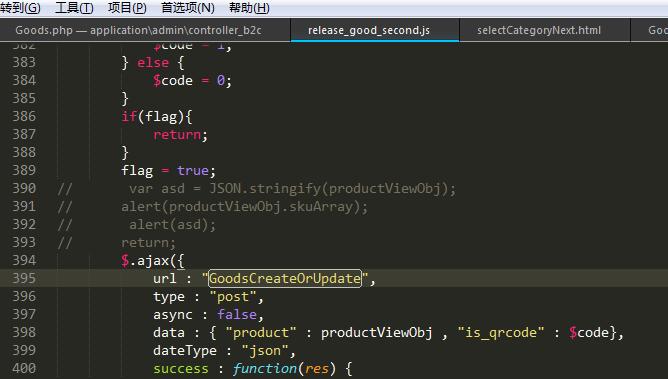Click $code = 0 on line 384

click(x=189, y=80)
